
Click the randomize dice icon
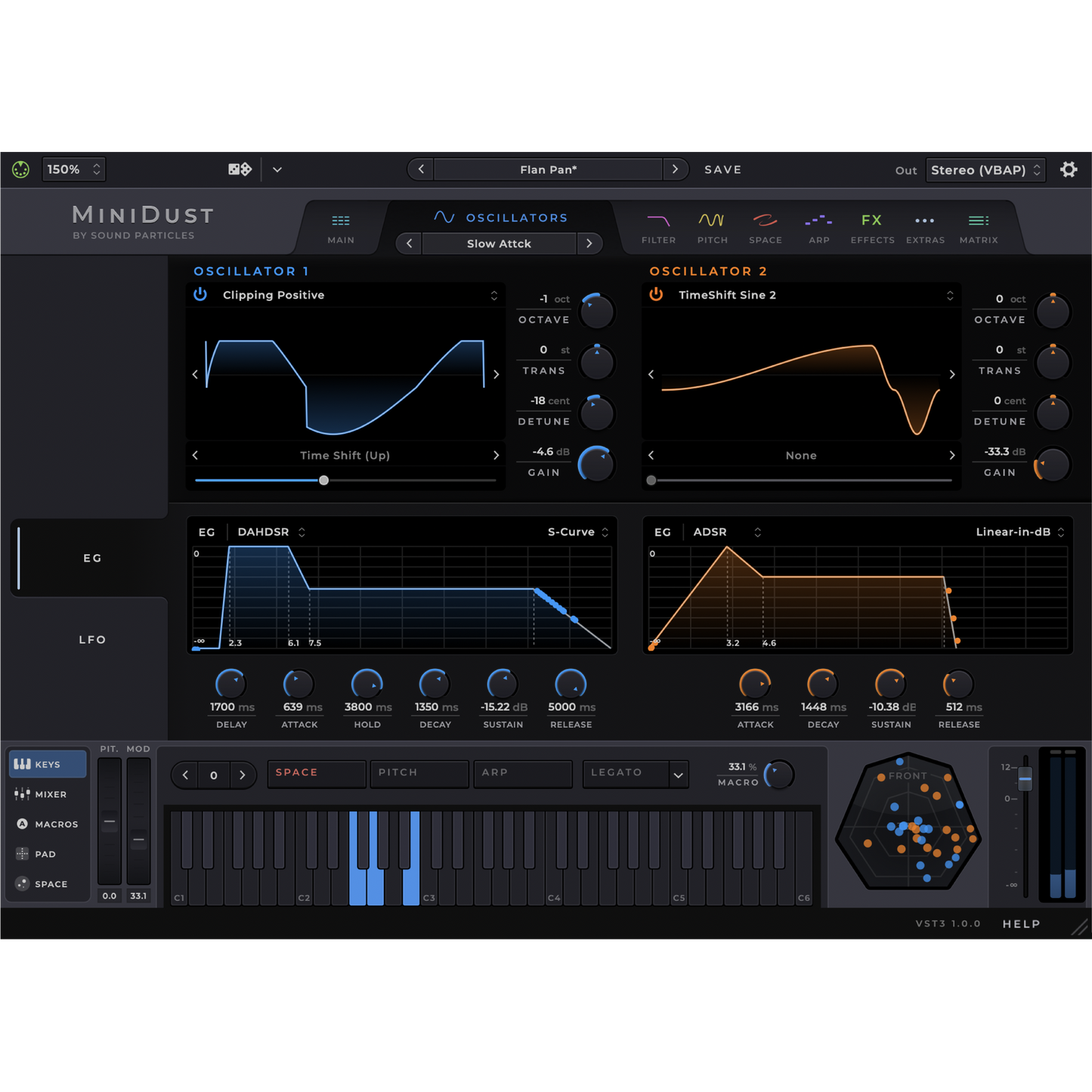pos(240,169)
